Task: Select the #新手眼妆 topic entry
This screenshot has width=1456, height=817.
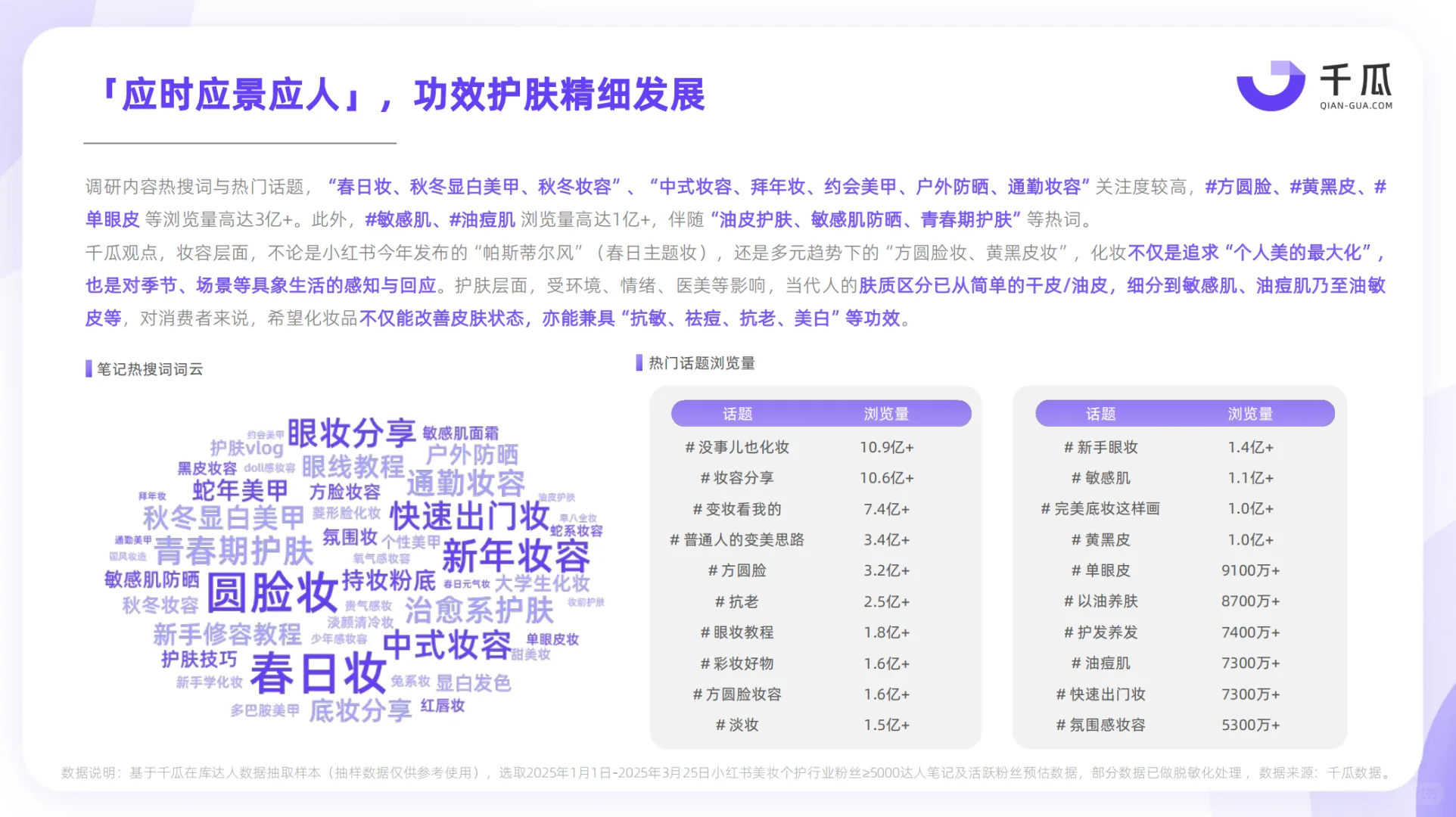Action: 1103,447
